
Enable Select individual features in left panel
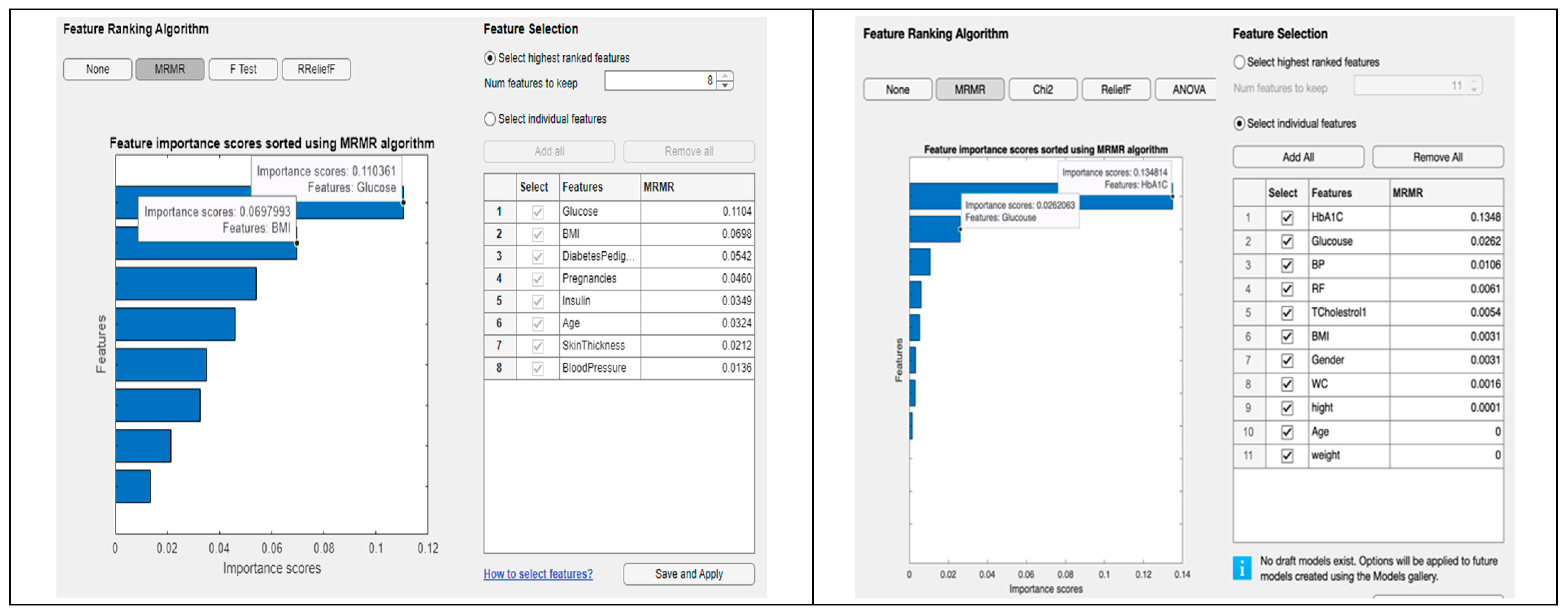[490, 119]
